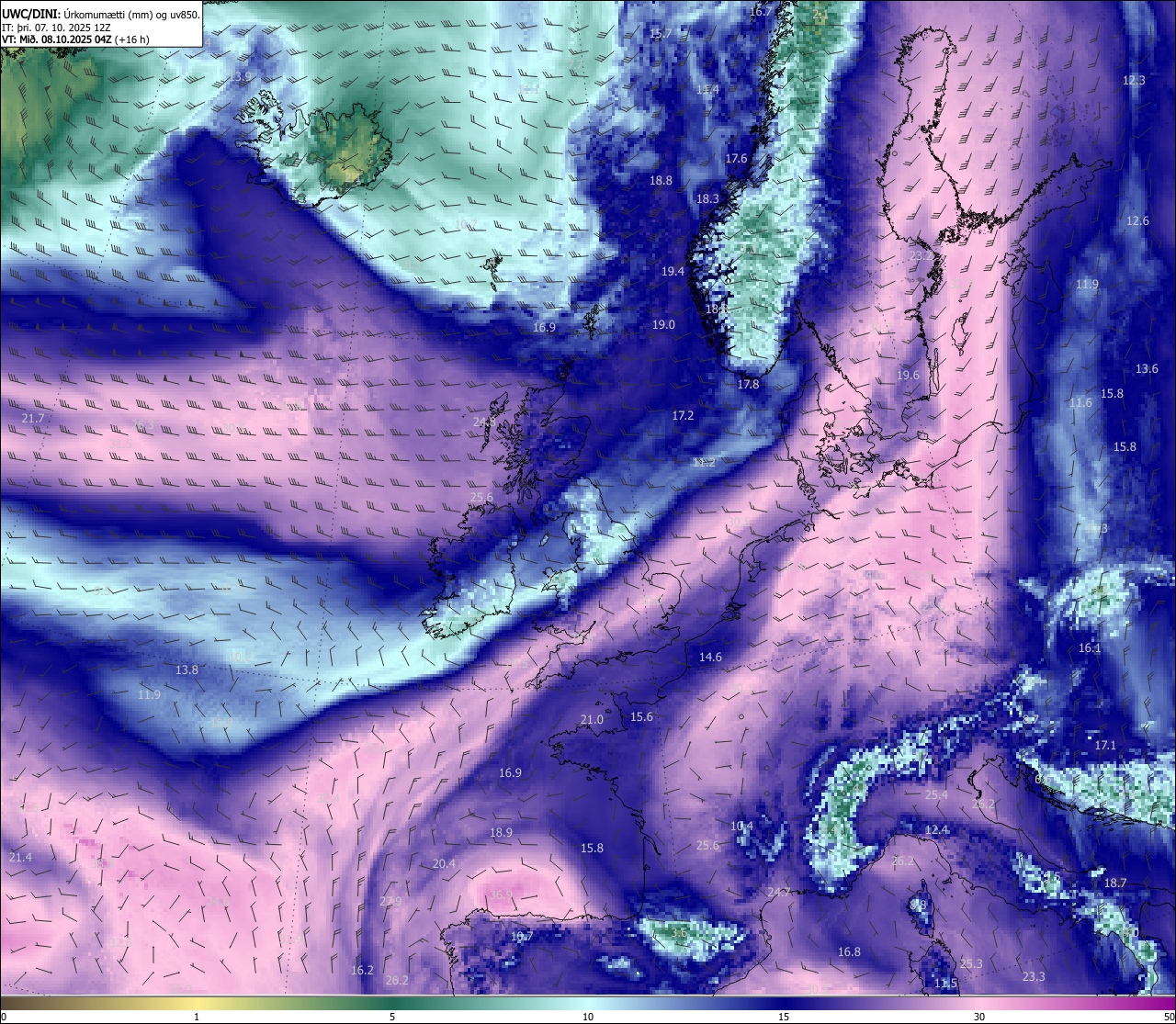Click the 18.8 value over the Norwegian Sea
The width and height of the screenshot is (1176, 1024).
pyautogui.click(x=661, y=181)
